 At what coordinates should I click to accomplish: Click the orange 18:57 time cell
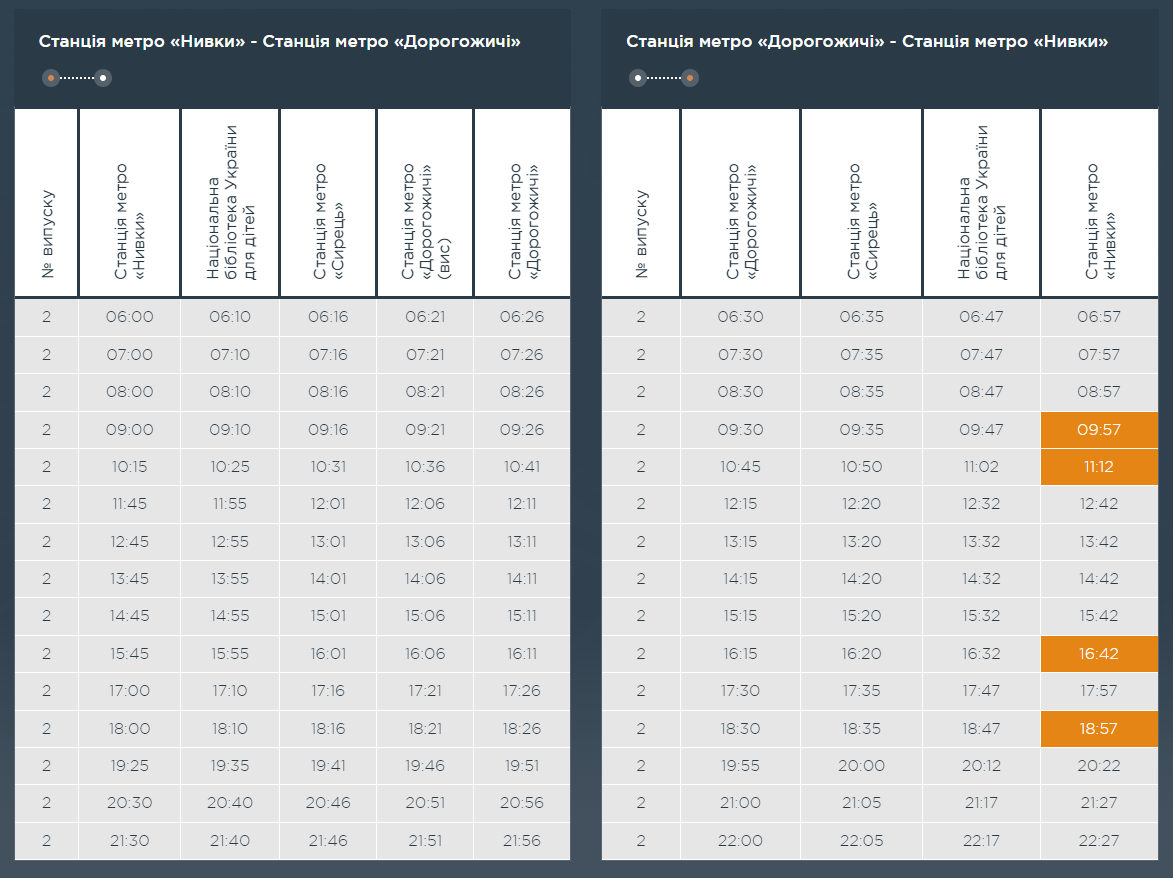(x=1099, y=729)
